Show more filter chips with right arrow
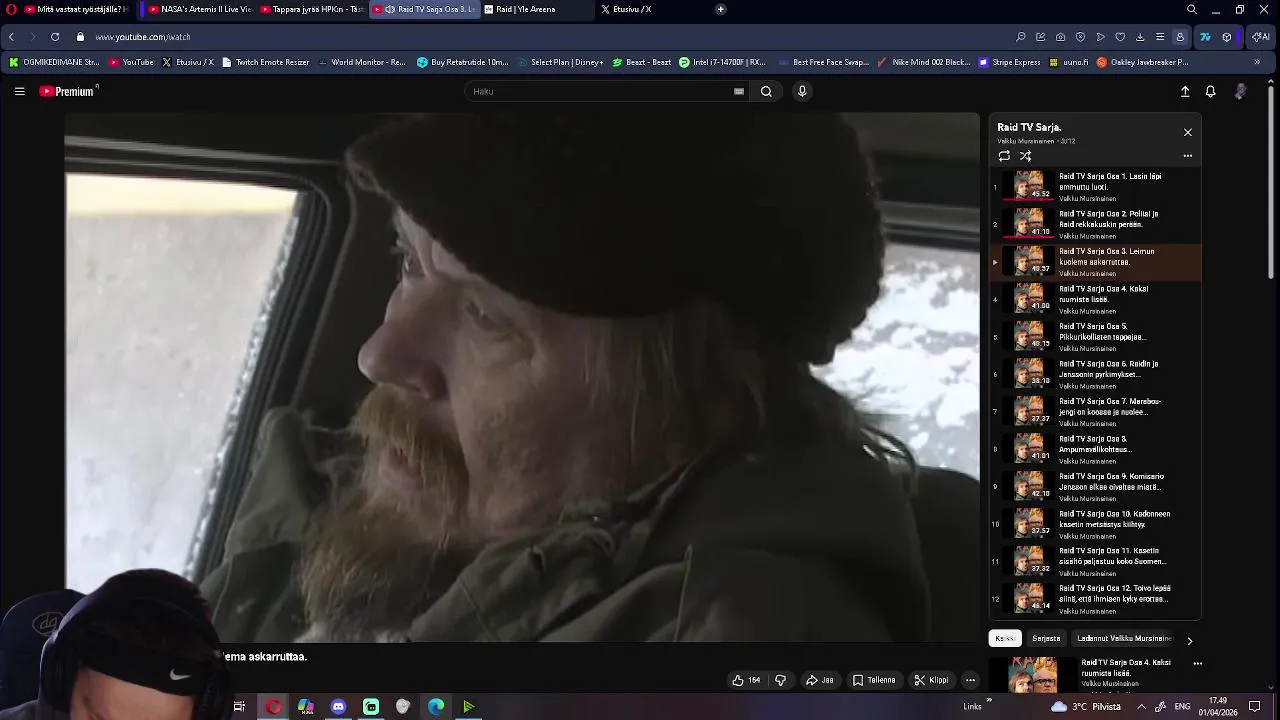Viewport: 1280px width, 720px height. tap(1189, 640)
